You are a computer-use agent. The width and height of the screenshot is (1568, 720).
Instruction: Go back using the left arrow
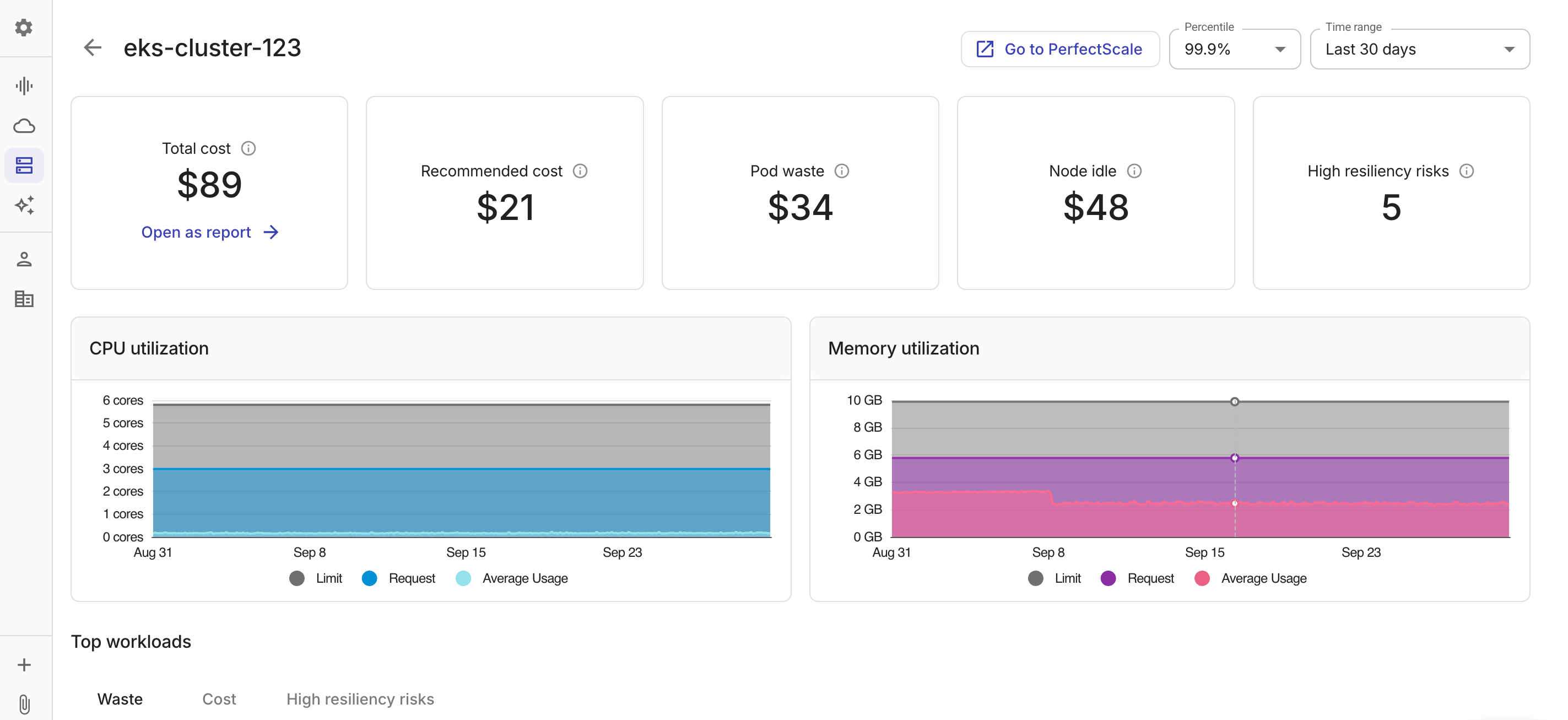(93, 47)
